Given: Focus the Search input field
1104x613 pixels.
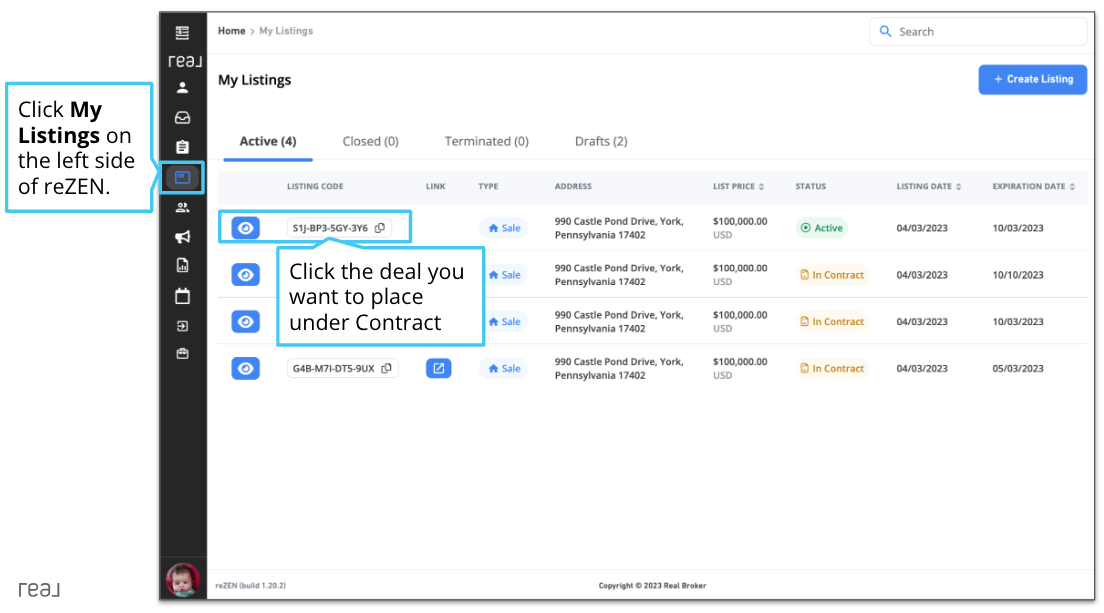Looking at the screenshot, I should click(978, 32).
